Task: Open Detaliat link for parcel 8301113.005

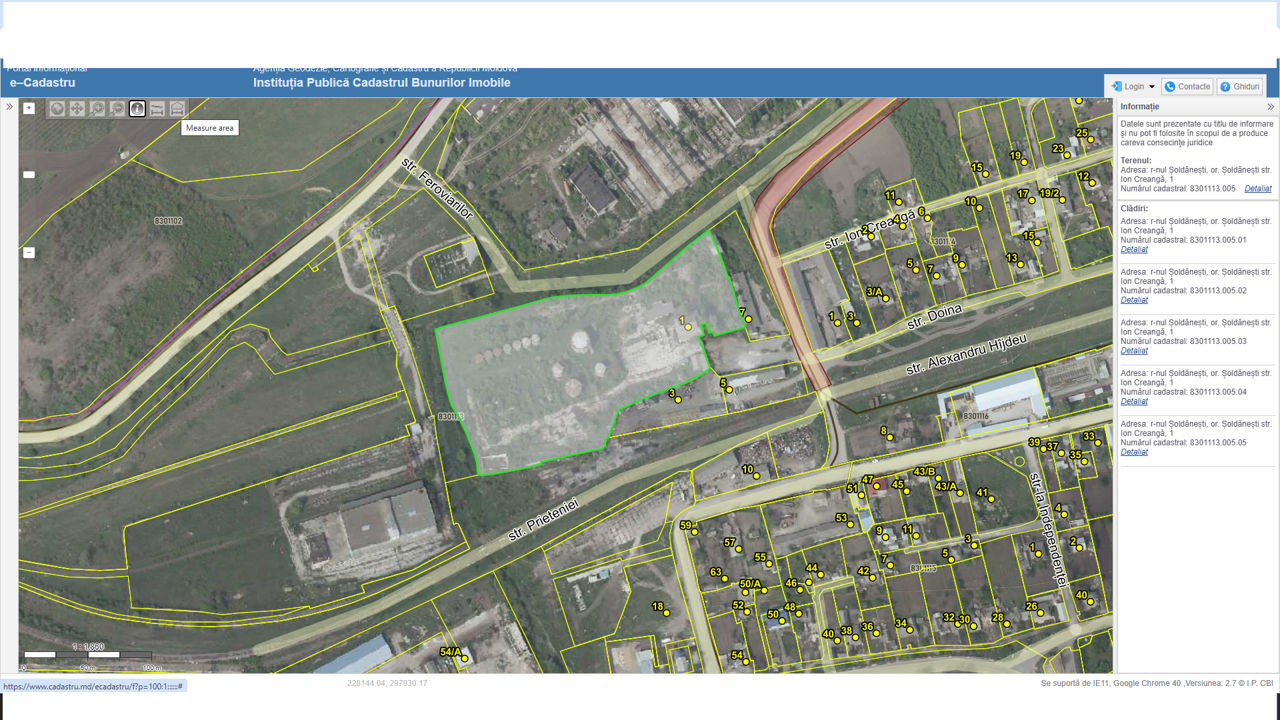Action: (1258, 188)
